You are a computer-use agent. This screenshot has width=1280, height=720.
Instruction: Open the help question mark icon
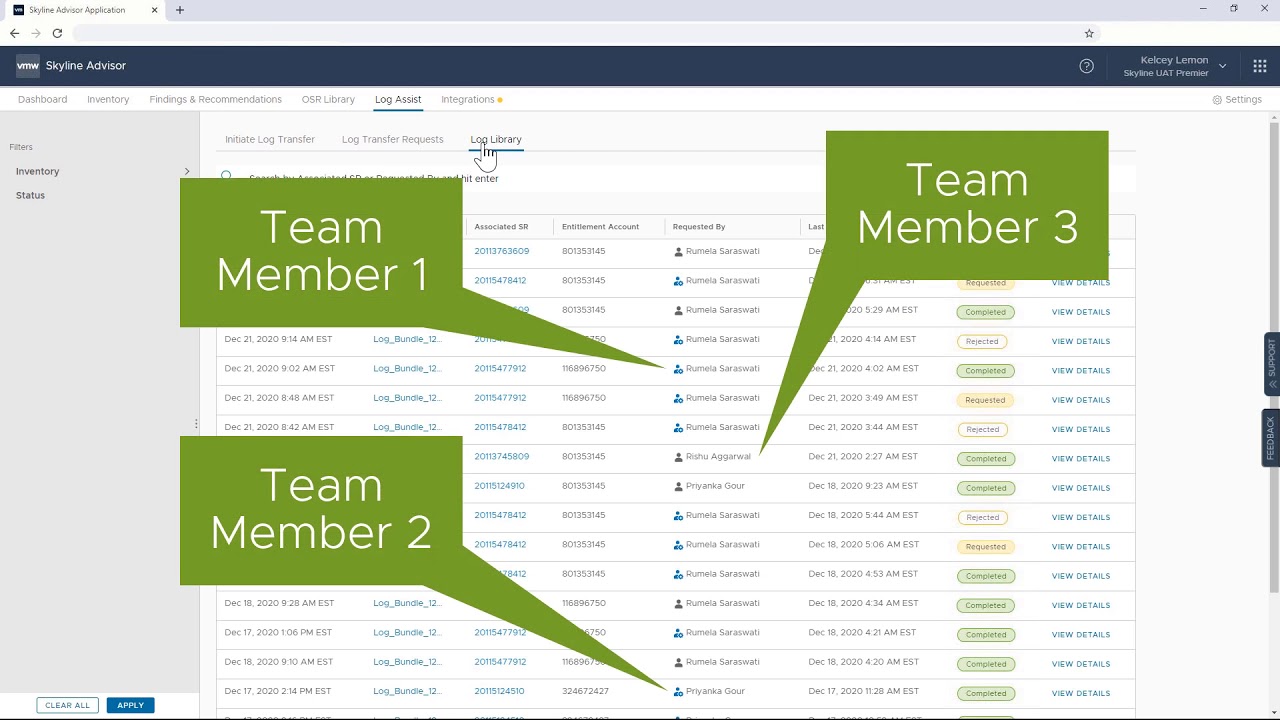click(1086, 66)
